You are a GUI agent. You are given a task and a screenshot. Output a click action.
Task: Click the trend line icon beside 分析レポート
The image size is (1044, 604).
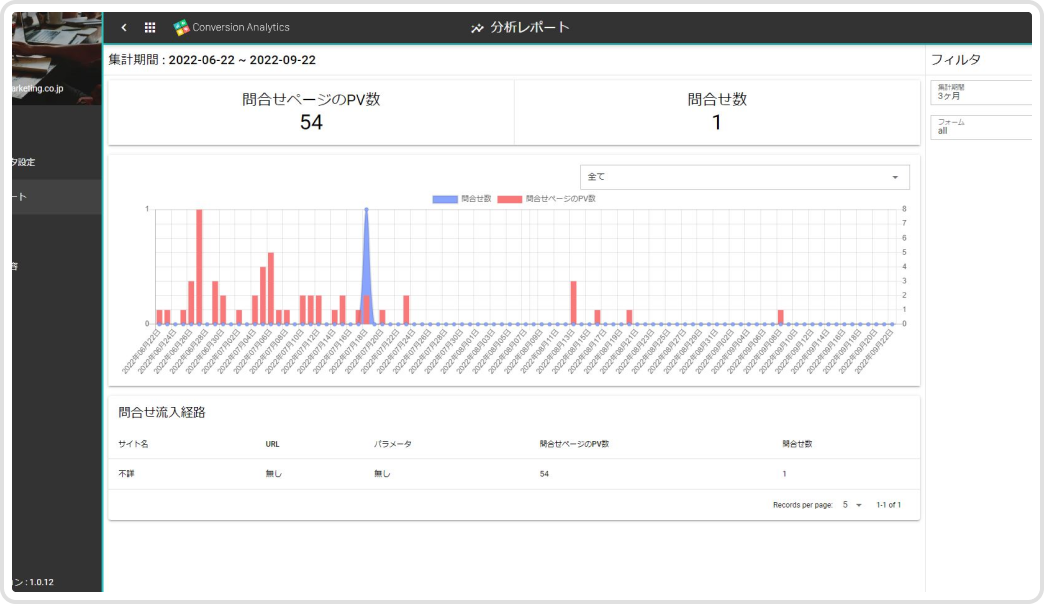(x=477, y=28)
